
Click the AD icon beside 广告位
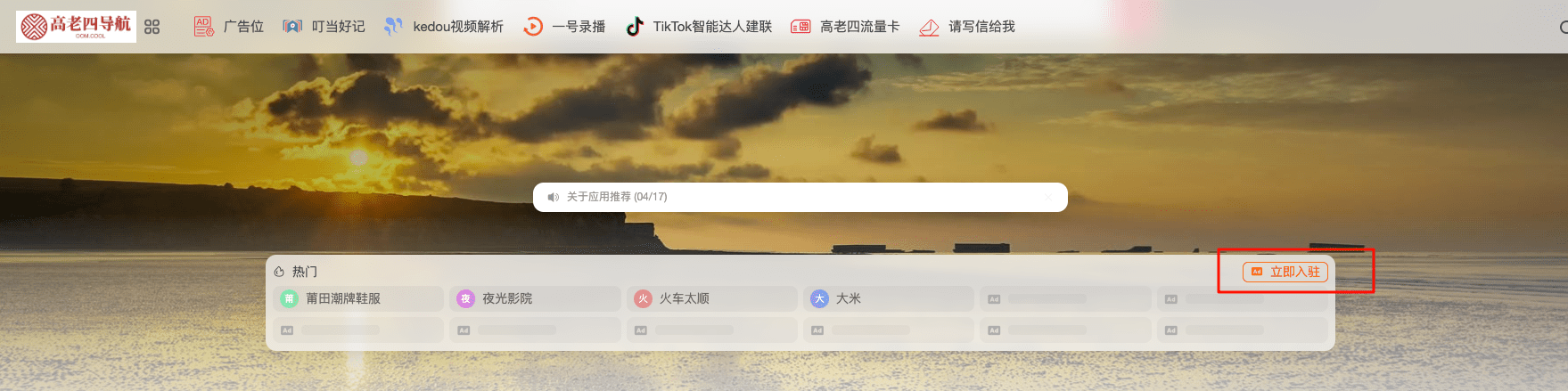pos(204,27)
